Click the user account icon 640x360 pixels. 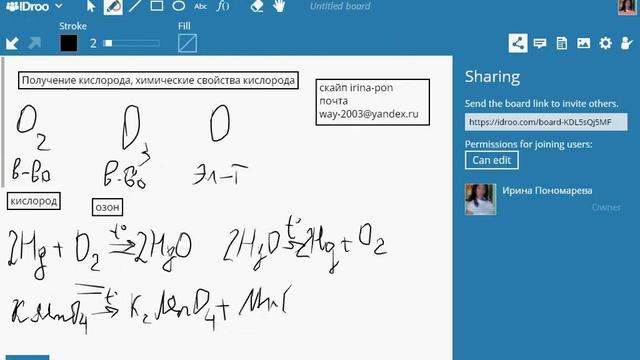tap(627, 43)
